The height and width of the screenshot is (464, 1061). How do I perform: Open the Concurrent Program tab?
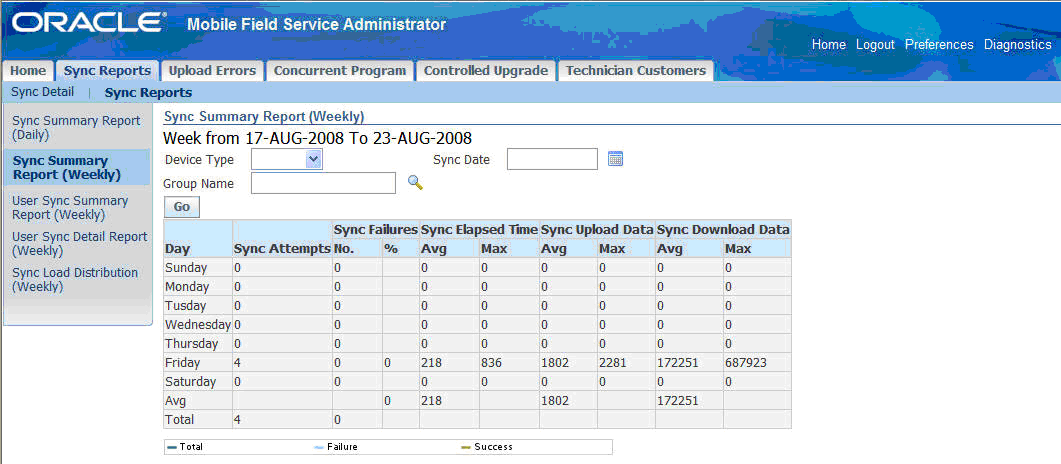(340, 71)
